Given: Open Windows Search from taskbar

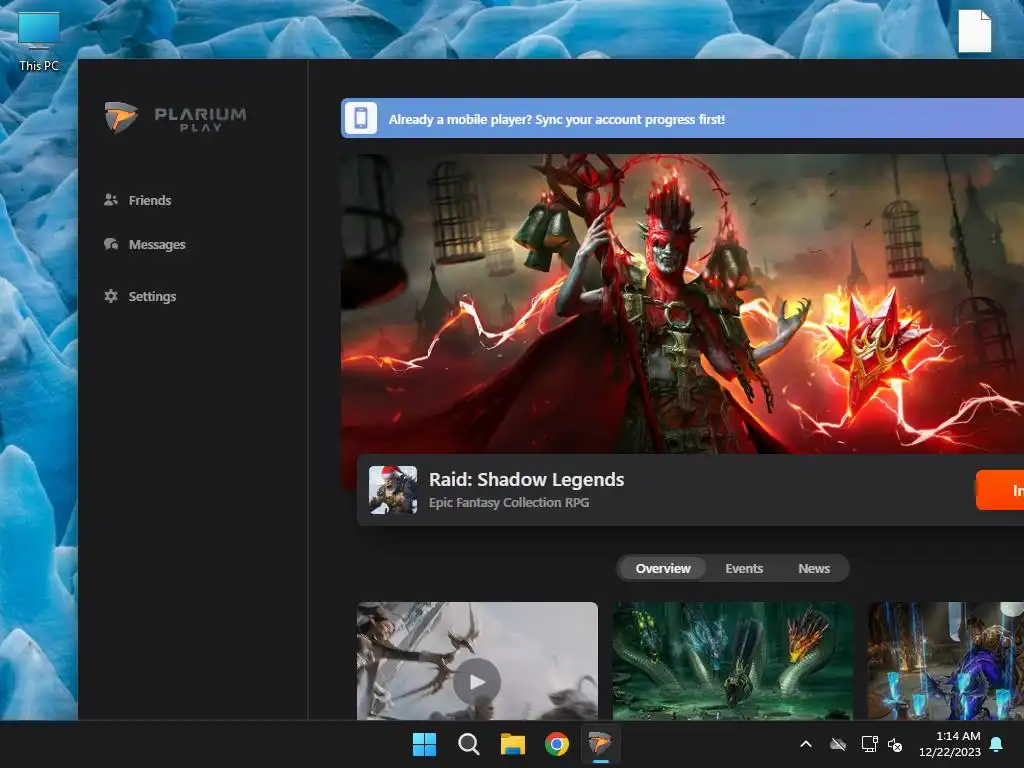Looking at the screenshot, I should click(468, 744).
